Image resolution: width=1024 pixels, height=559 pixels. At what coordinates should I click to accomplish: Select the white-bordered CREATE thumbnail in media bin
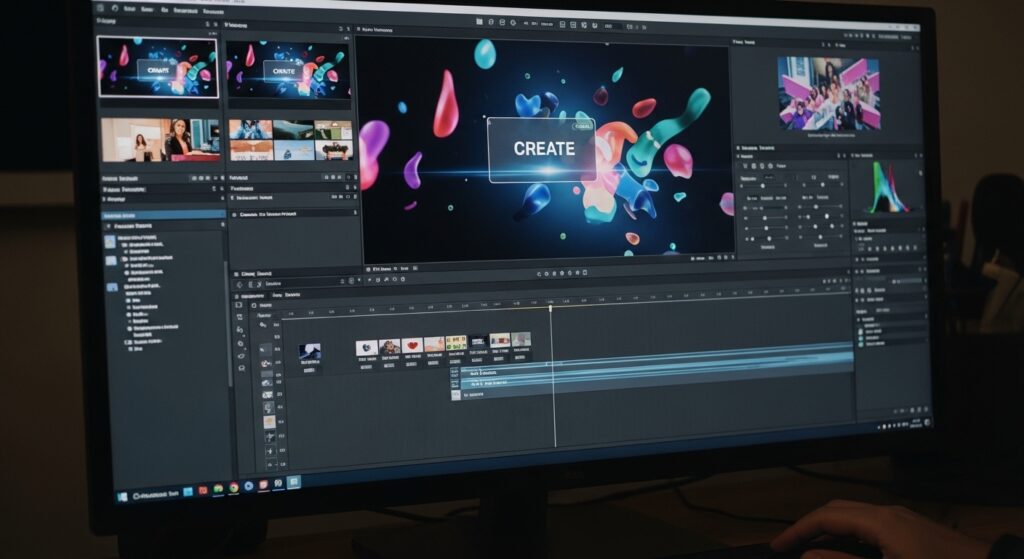[x=157, y=67]
